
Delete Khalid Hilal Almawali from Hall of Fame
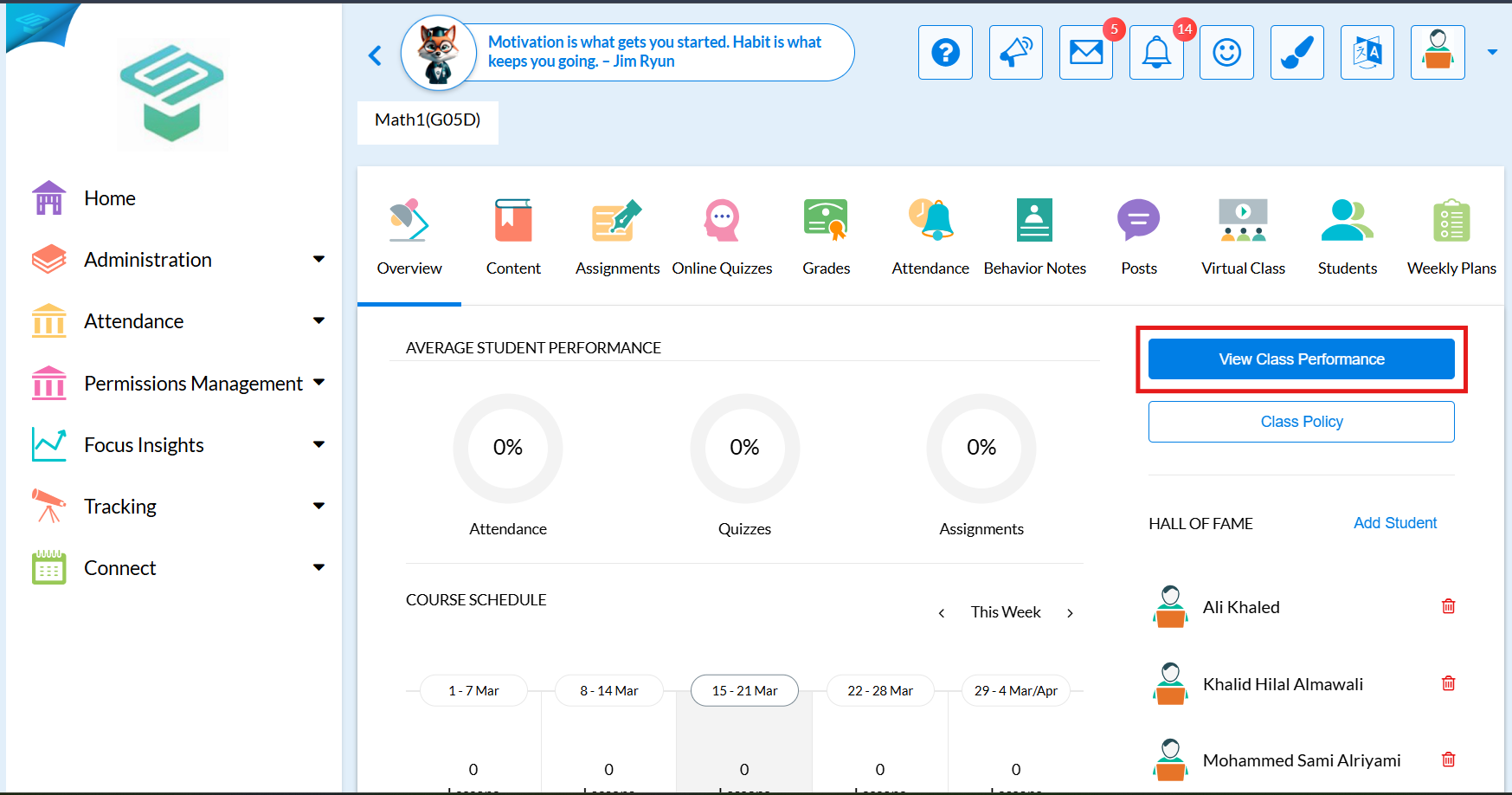[x=1449, y=683]
